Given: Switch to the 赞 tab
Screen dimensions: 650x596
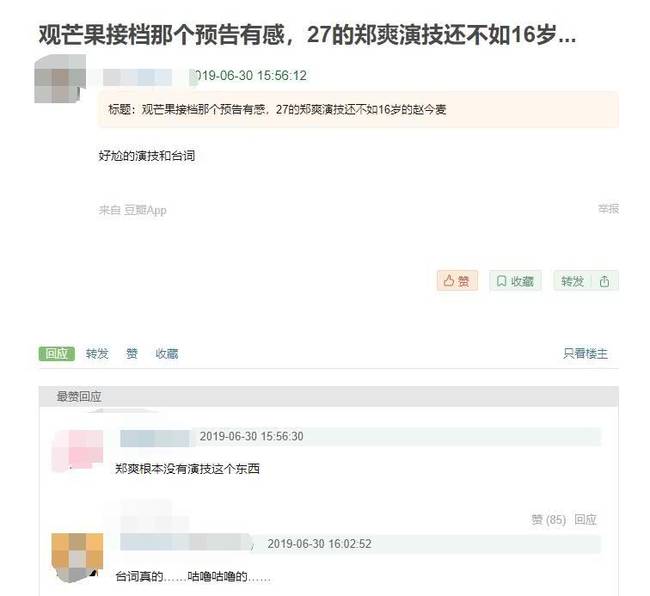Looking at the screenshot, I should point(132,354).
